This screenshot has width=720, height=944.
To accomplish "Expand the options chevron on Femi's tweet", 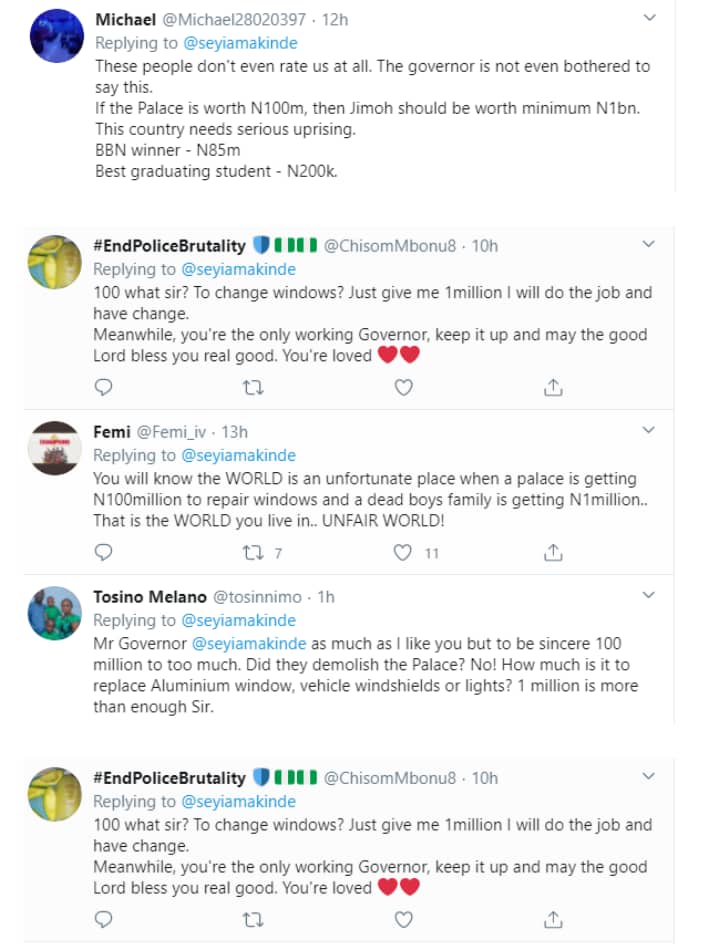I will tap(649, 430).
